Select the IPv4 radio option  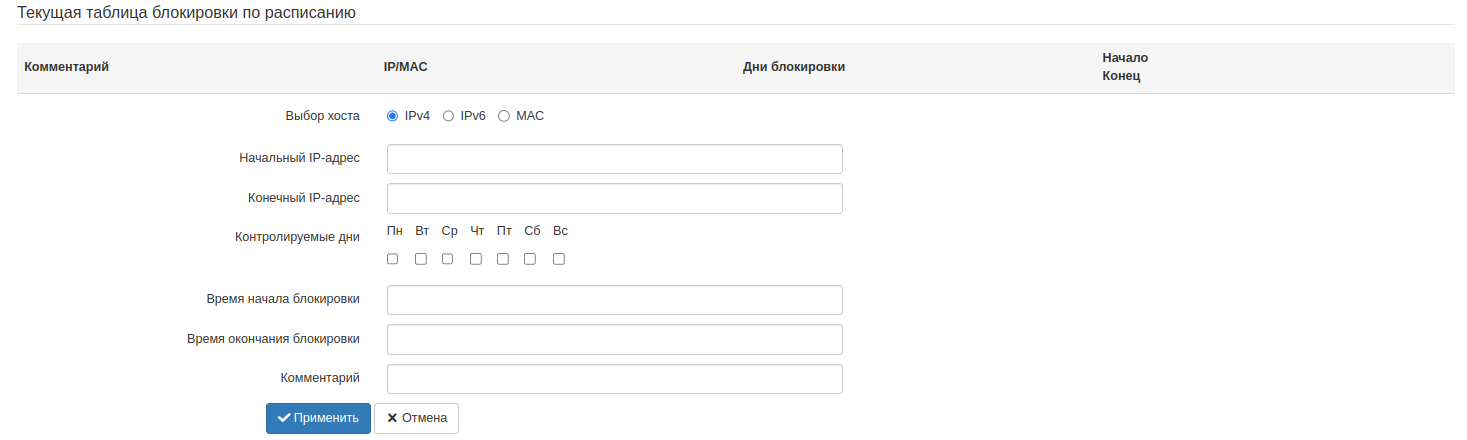pos(393,116)
